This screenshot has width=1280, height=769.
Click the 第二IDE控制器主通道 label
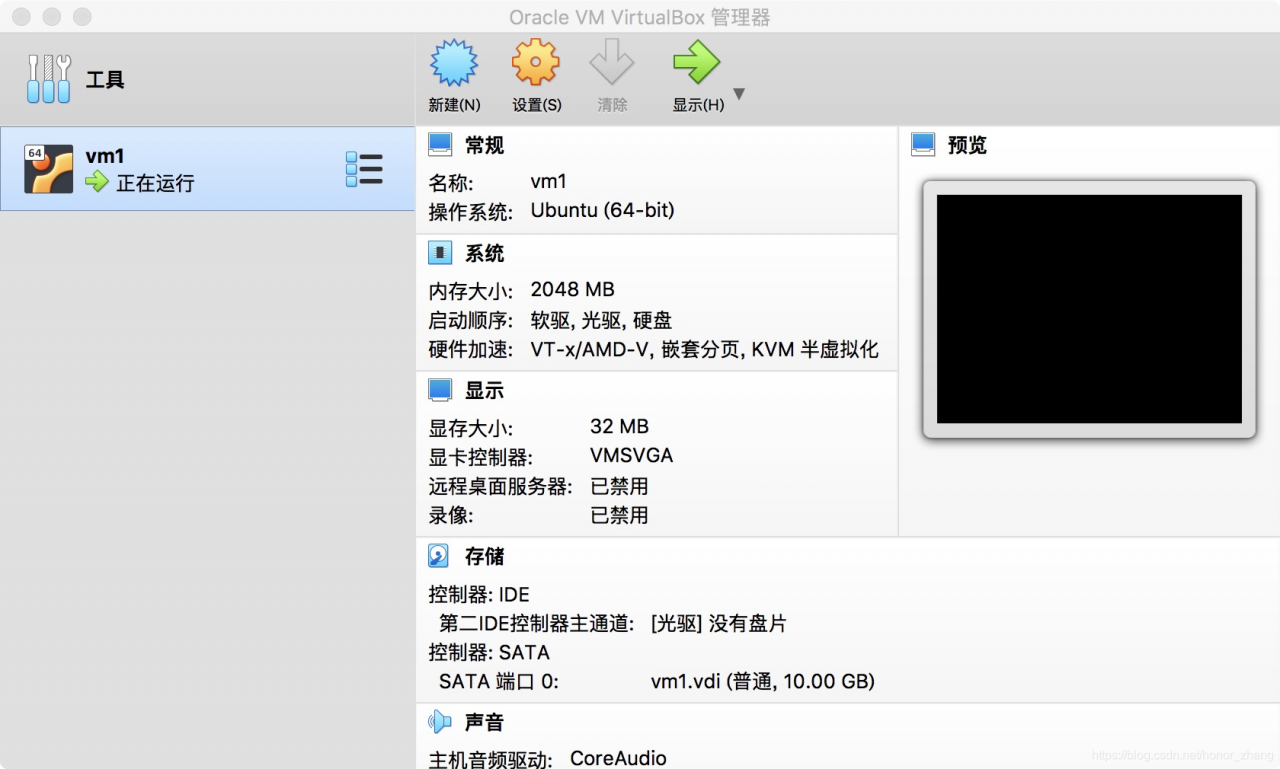[x=537, y=624]
